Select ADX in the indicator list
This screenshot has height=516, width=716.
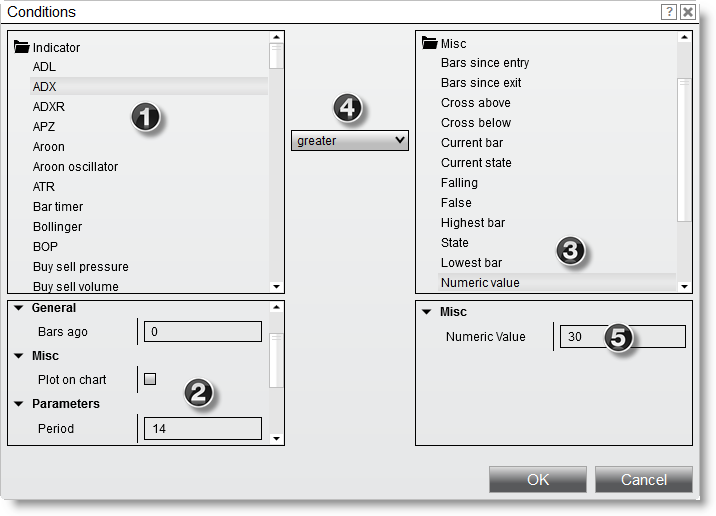44,87
